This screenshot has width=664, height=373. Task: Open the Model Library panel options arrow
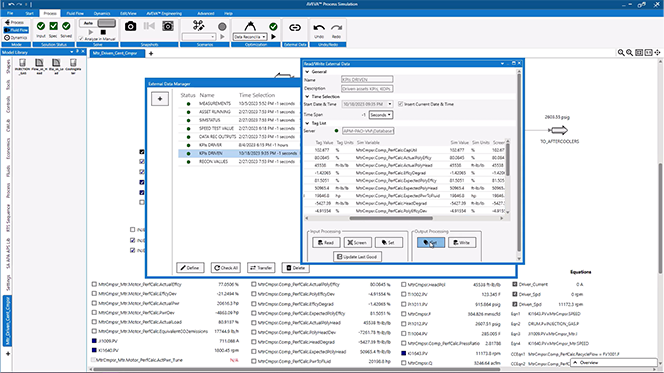click(x=72, y=52)
